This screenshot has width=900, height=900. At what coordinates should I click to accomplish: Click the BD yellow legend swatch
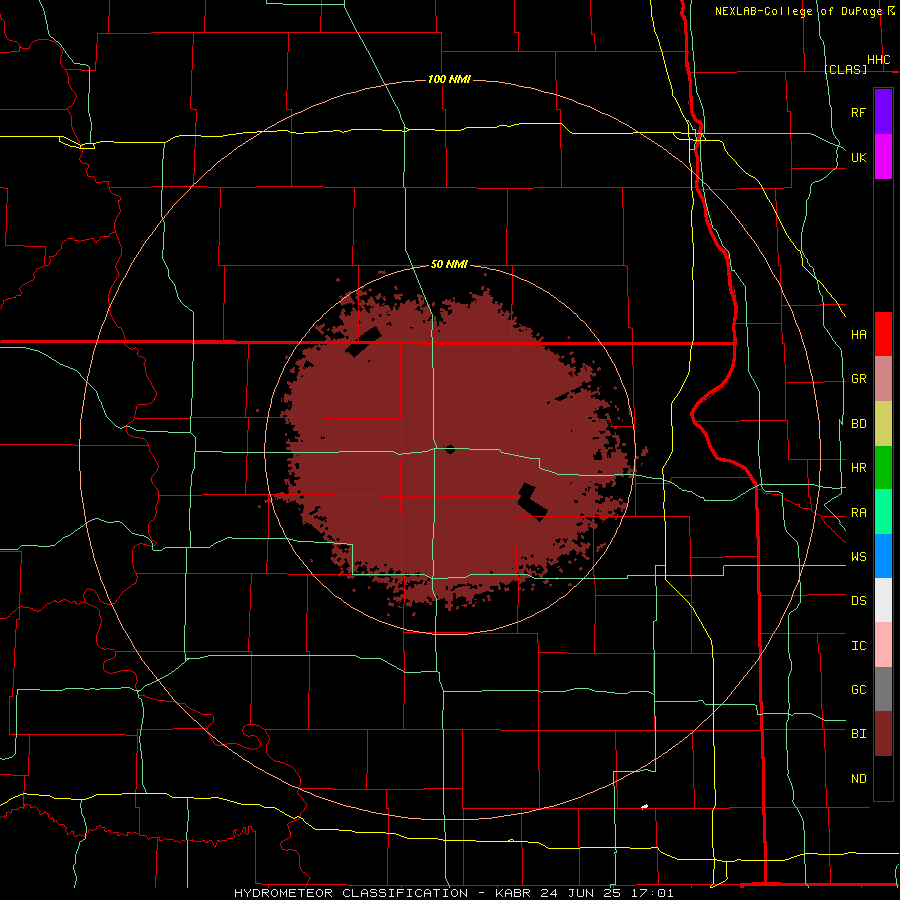click(883, 424)
